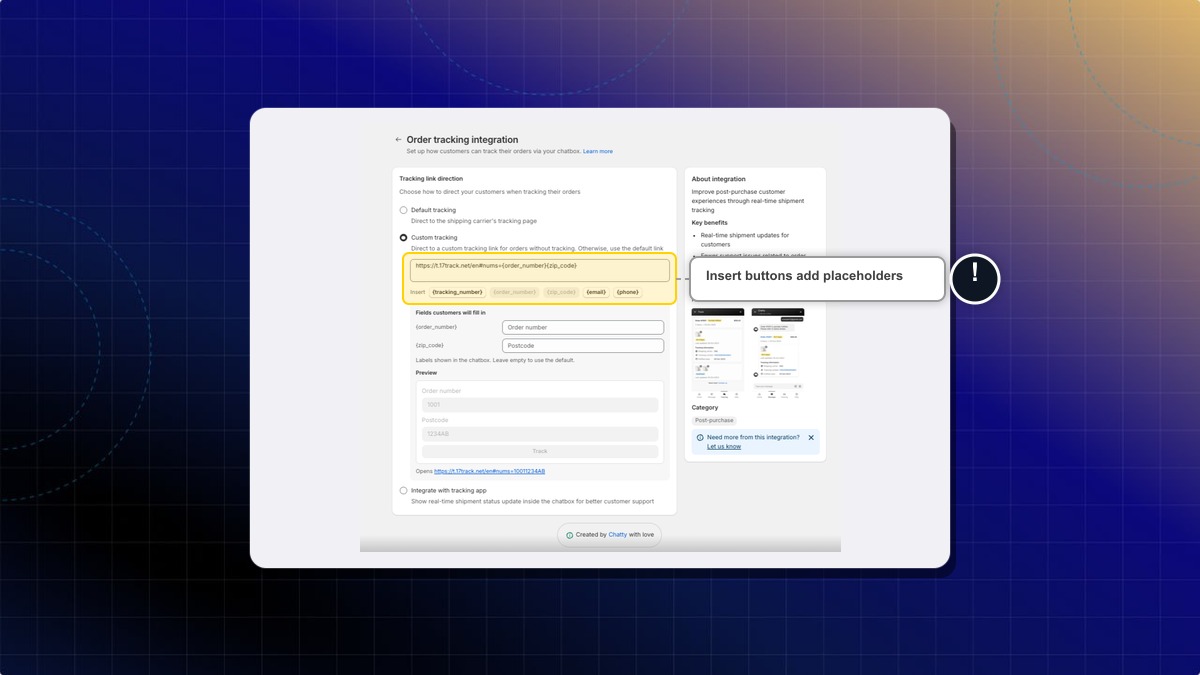Dismiss the Need more from this integration banner
Screen dimensions: 1200x675
(811, 438)
